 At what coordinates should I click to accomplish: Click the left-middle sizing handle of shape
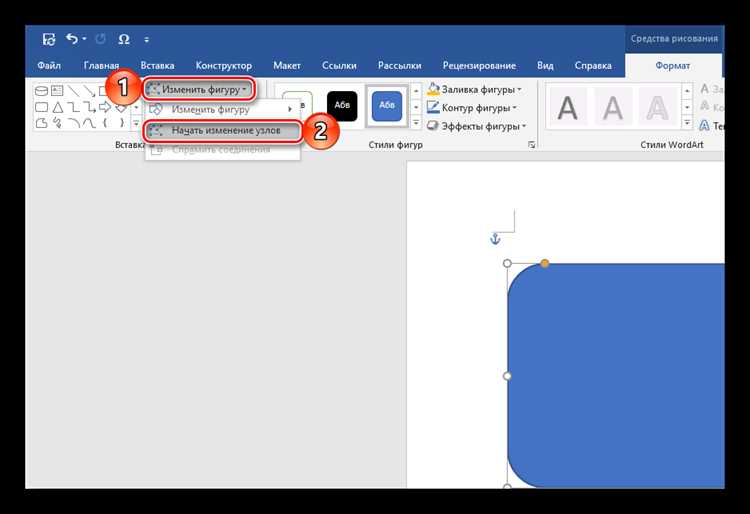[507, 376]
